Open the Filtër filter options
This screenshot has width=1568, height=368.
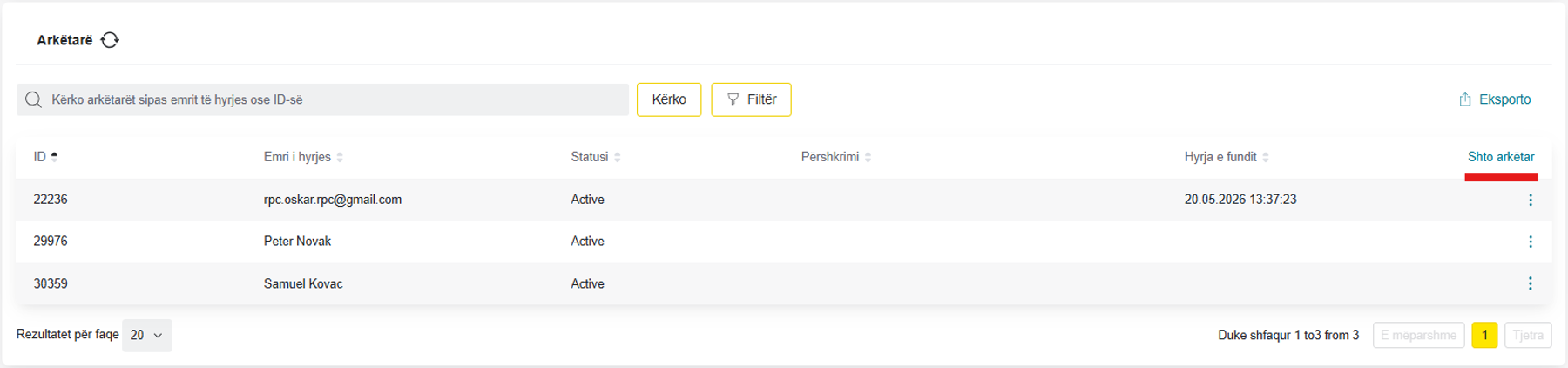[751, 99]
